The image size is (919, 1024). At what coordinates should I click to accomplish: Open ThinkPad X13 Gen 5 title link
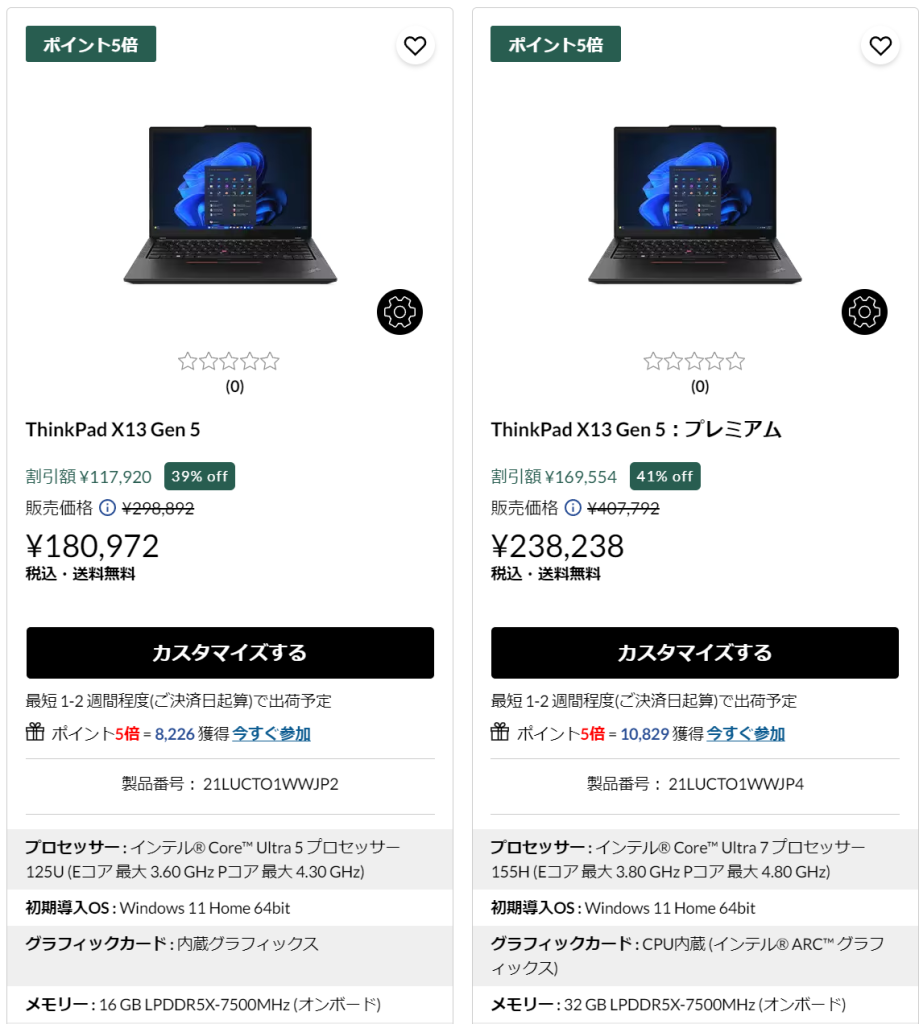coord(113,430)
